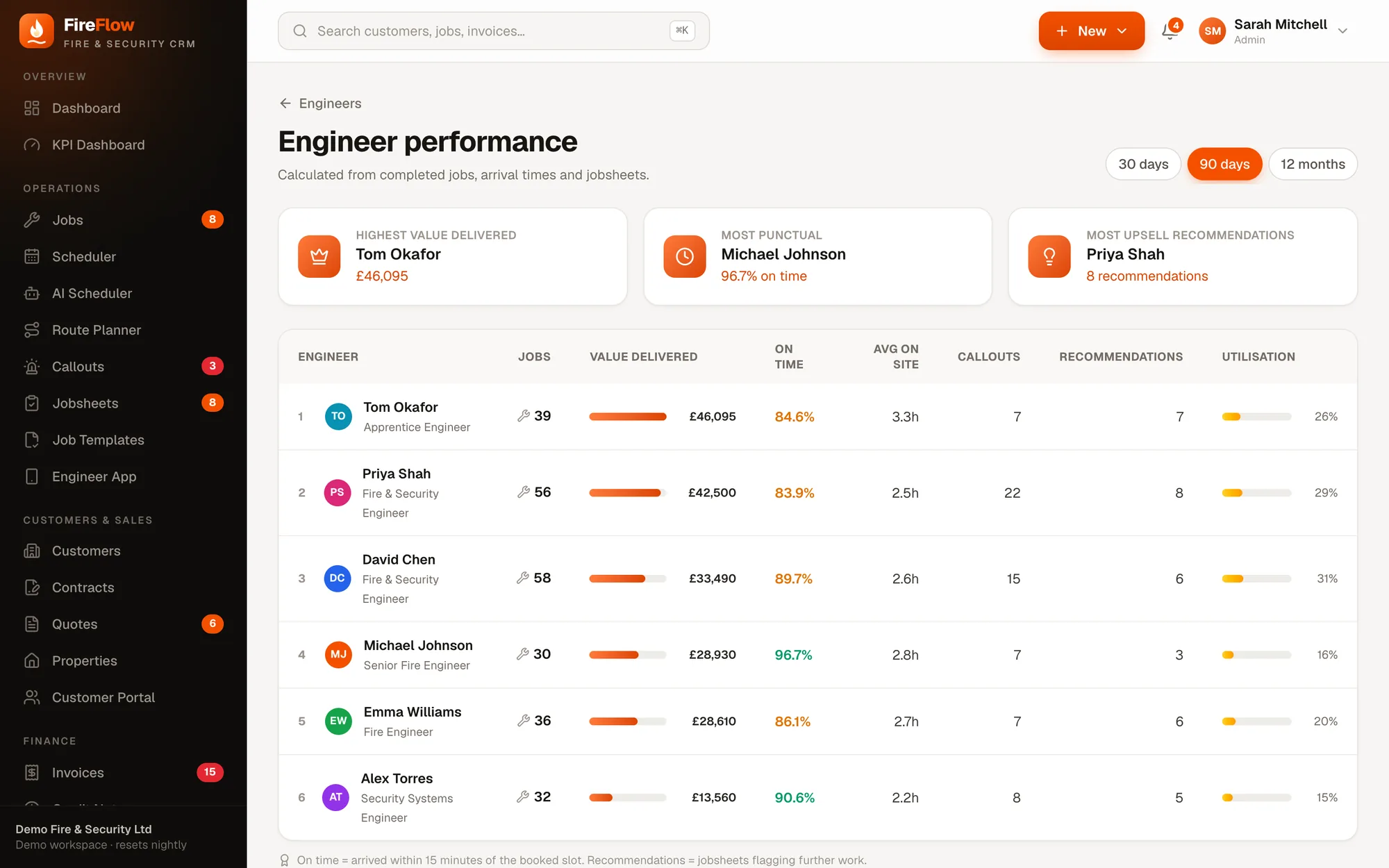The width and height of the screenshot is (1389, 868).
Task: Click the Route Planner icon
Action: [32, 331]
